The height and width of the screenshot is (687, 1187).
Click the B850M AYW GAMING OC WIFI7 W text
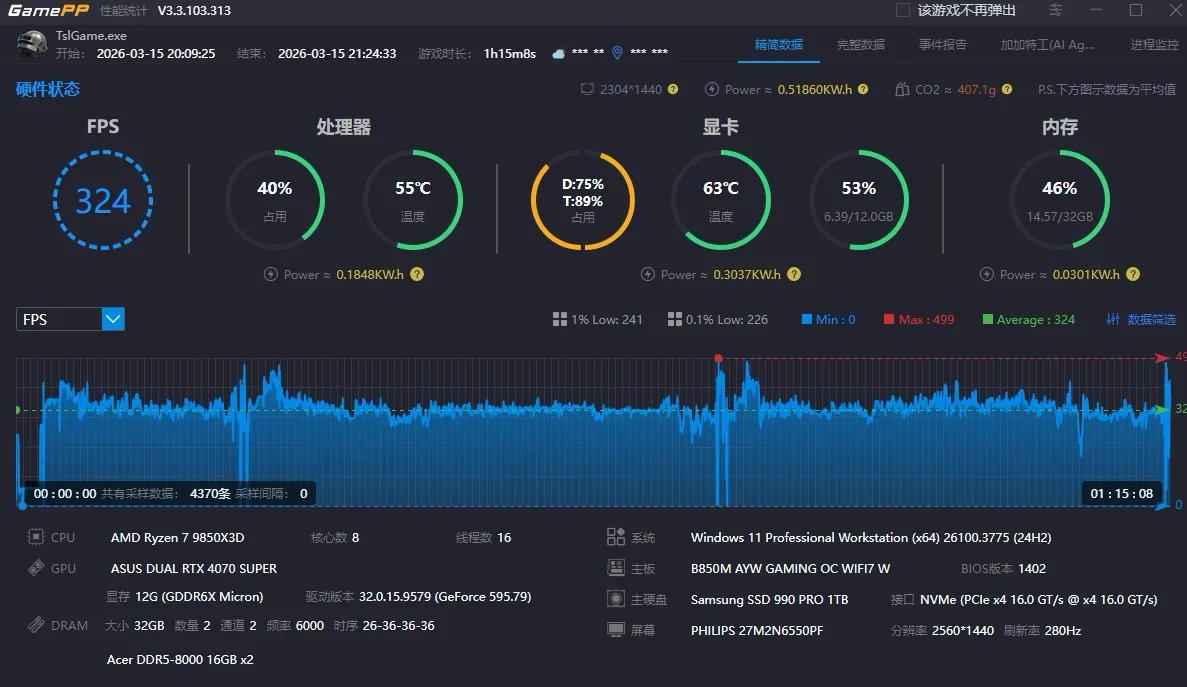click(790, 568)
